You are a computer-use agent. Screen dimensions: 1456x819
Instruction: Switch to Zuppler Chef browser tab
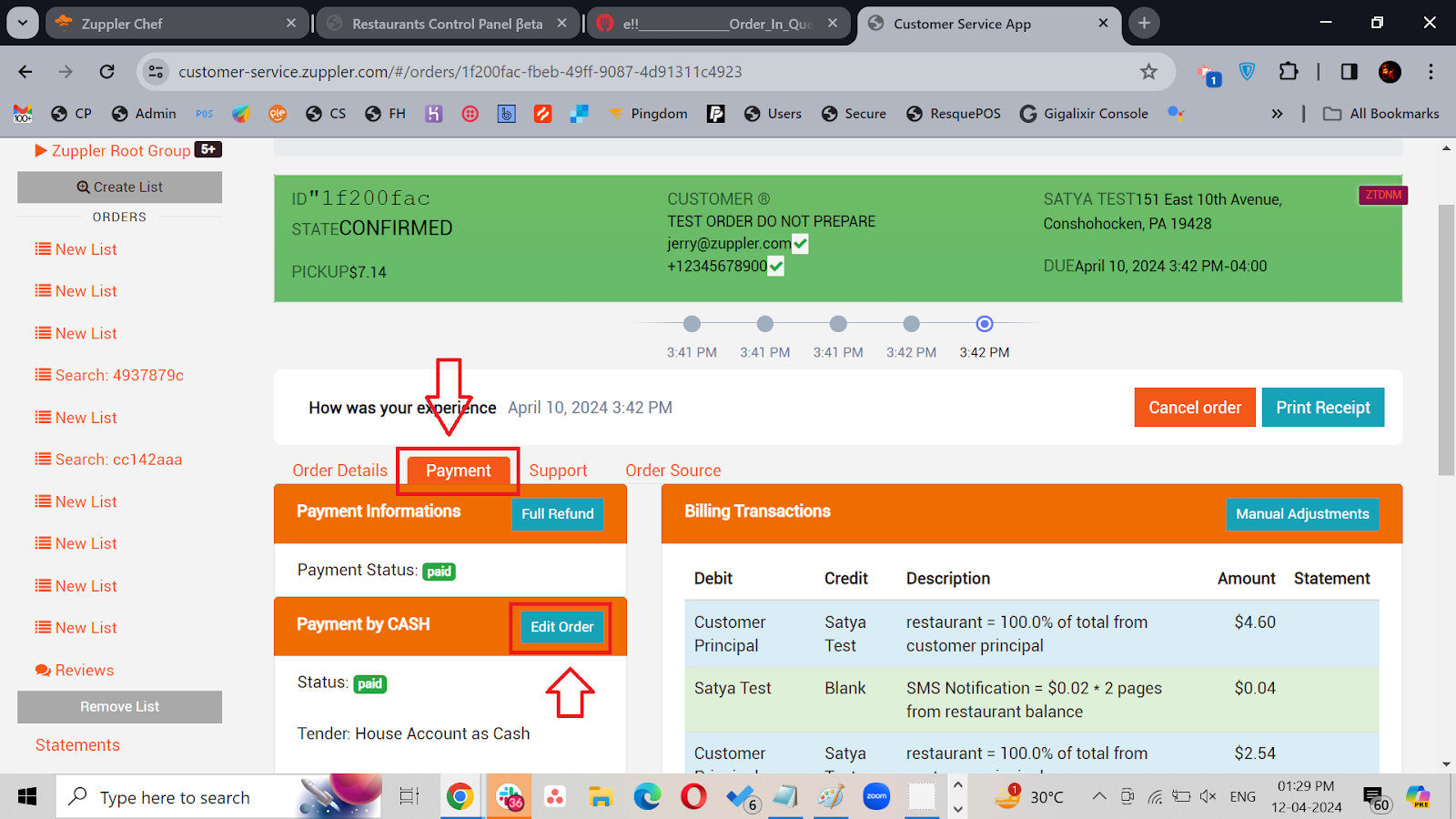coord(177,24)
